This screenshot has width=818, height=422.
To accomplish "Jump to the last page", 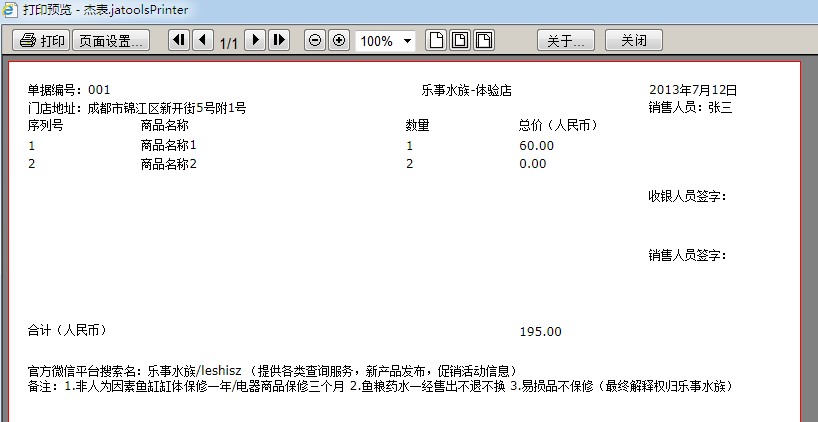I will tap(279, 40).
